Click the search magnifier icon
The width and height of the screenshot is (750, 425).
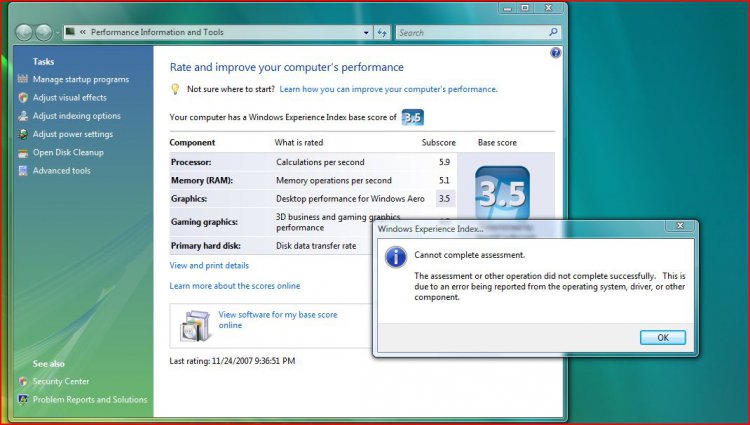tap(553, 32)
